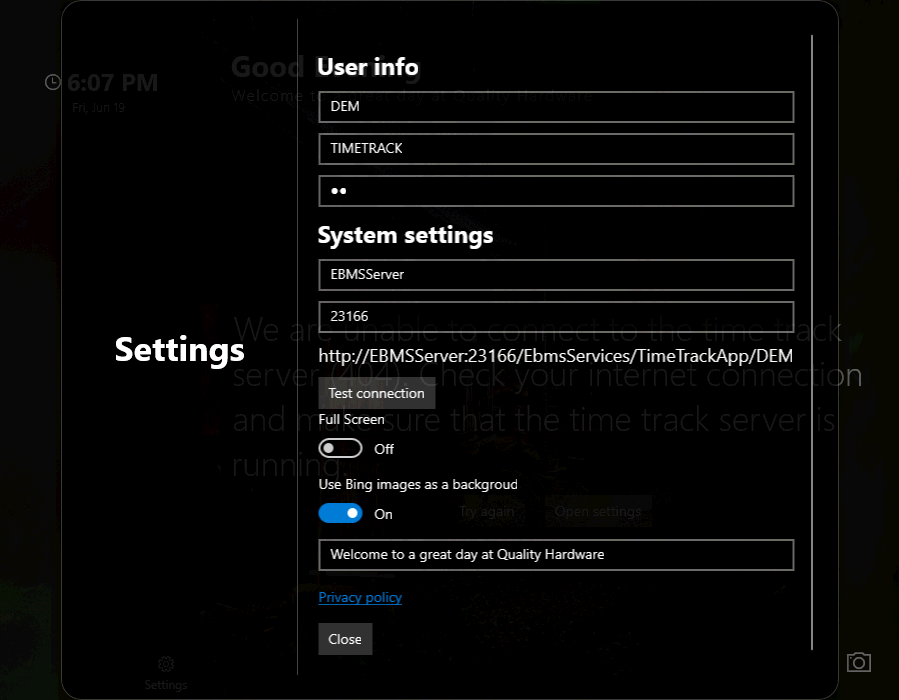Click the dimmed Try again button
The image size is (899, 700).
(x=487, y=511)
